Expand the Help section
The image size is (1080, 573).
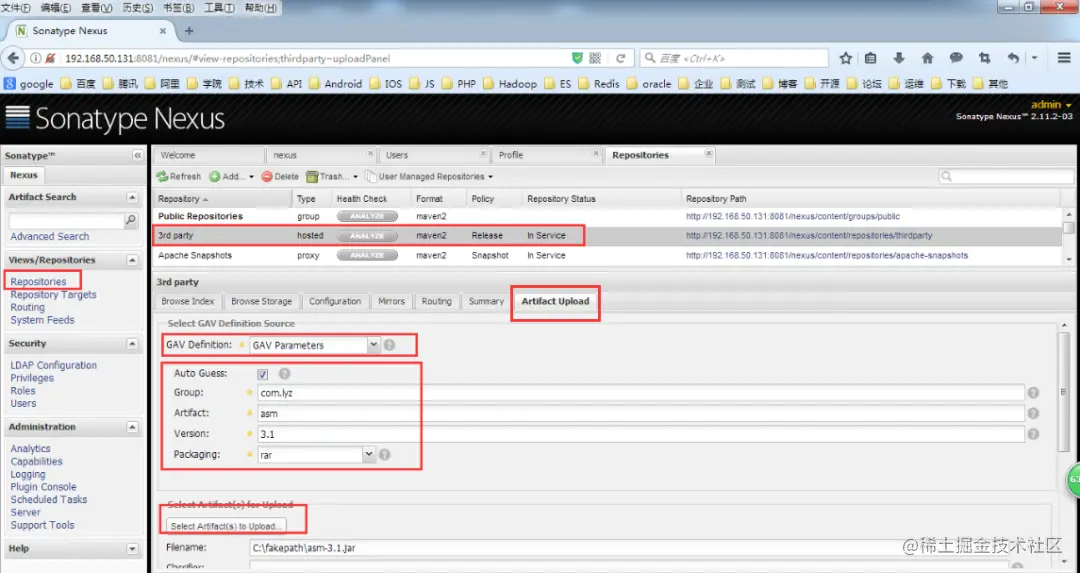(x=132, y=549)
